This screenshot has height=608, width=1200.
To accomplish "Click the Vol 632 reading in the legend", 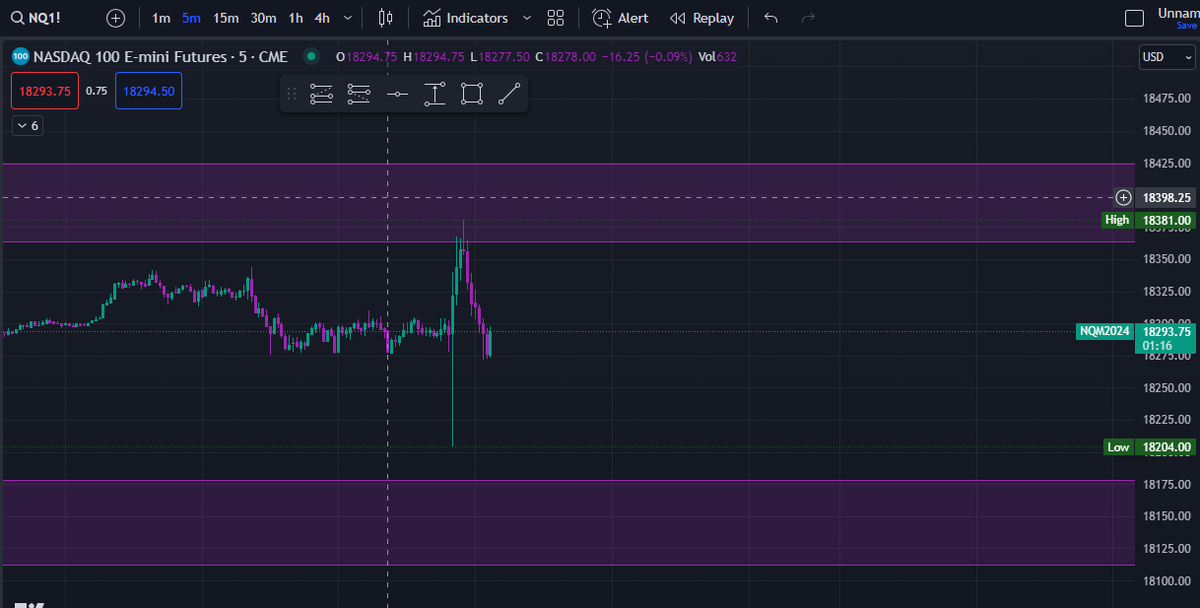I will [717, 57].
